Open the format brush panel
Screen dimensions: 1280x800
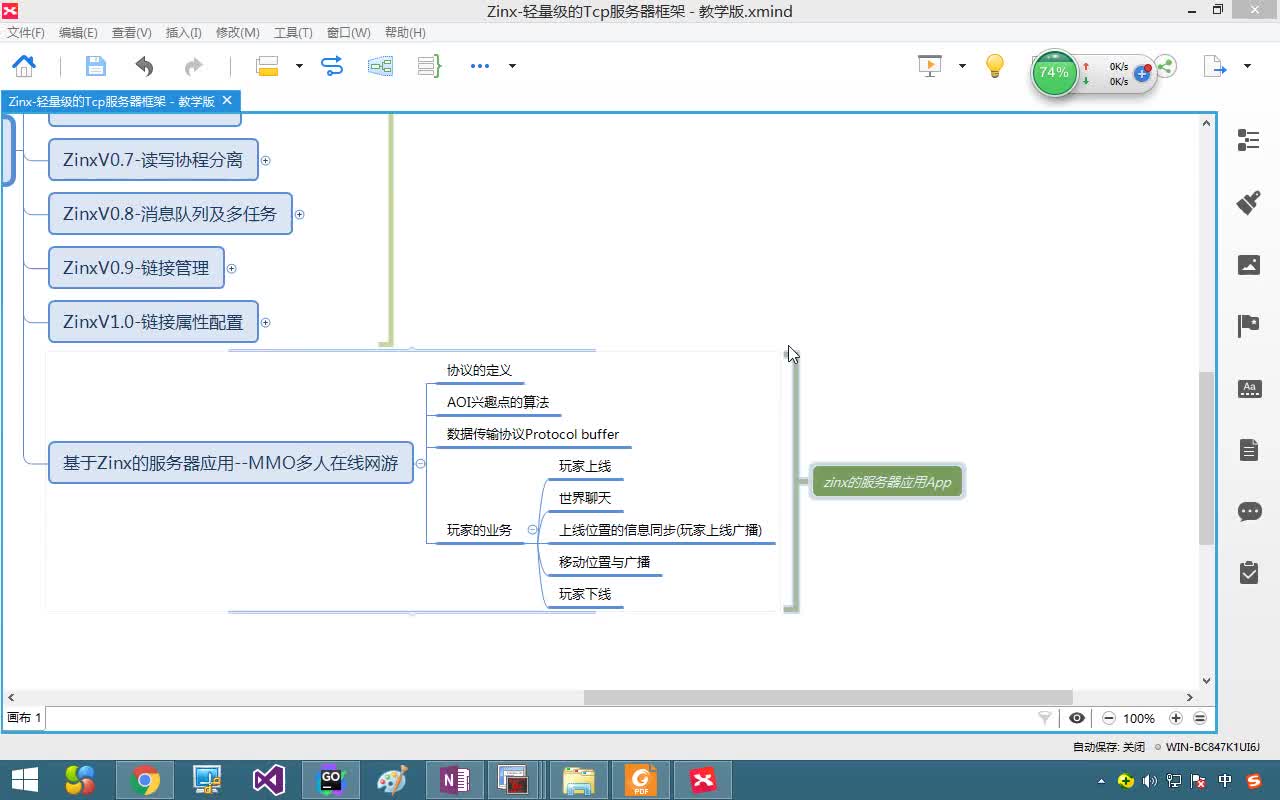tap(1249, 202)
